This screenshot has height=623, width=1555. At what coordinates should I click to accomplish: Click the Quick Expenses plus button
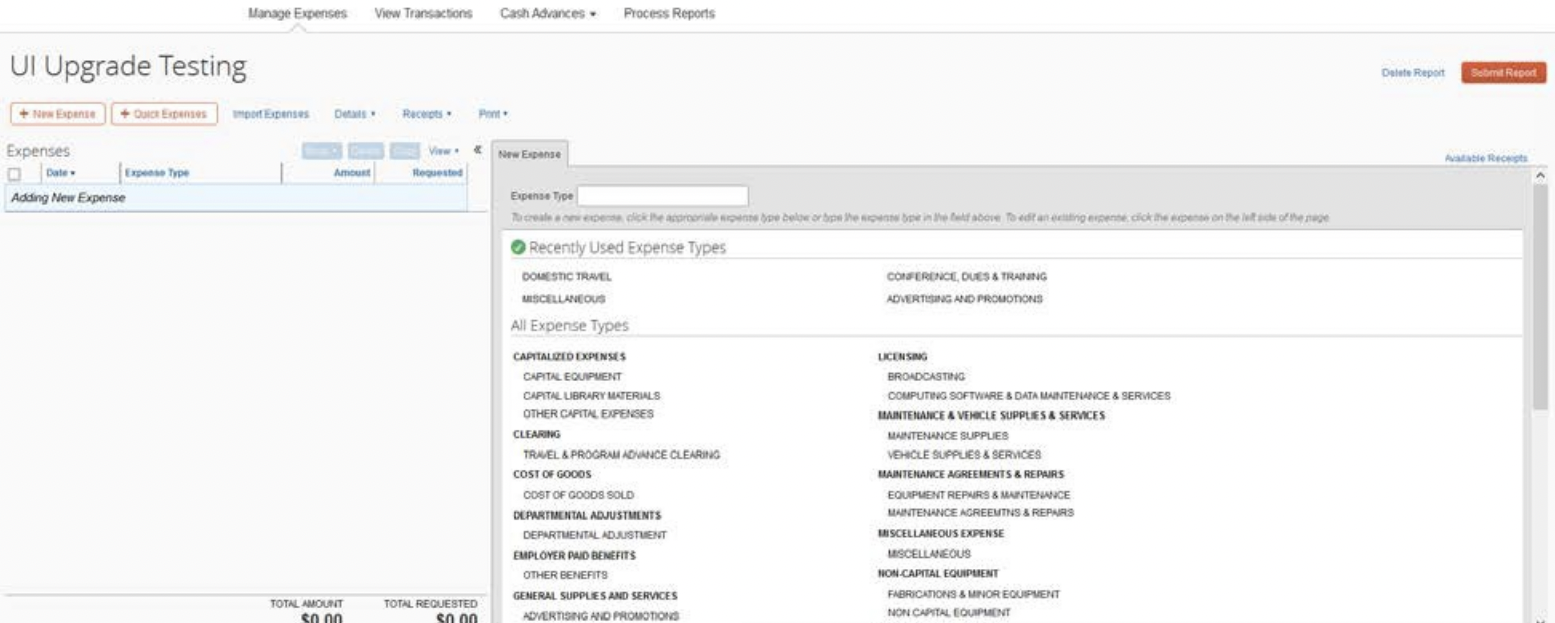164,114
